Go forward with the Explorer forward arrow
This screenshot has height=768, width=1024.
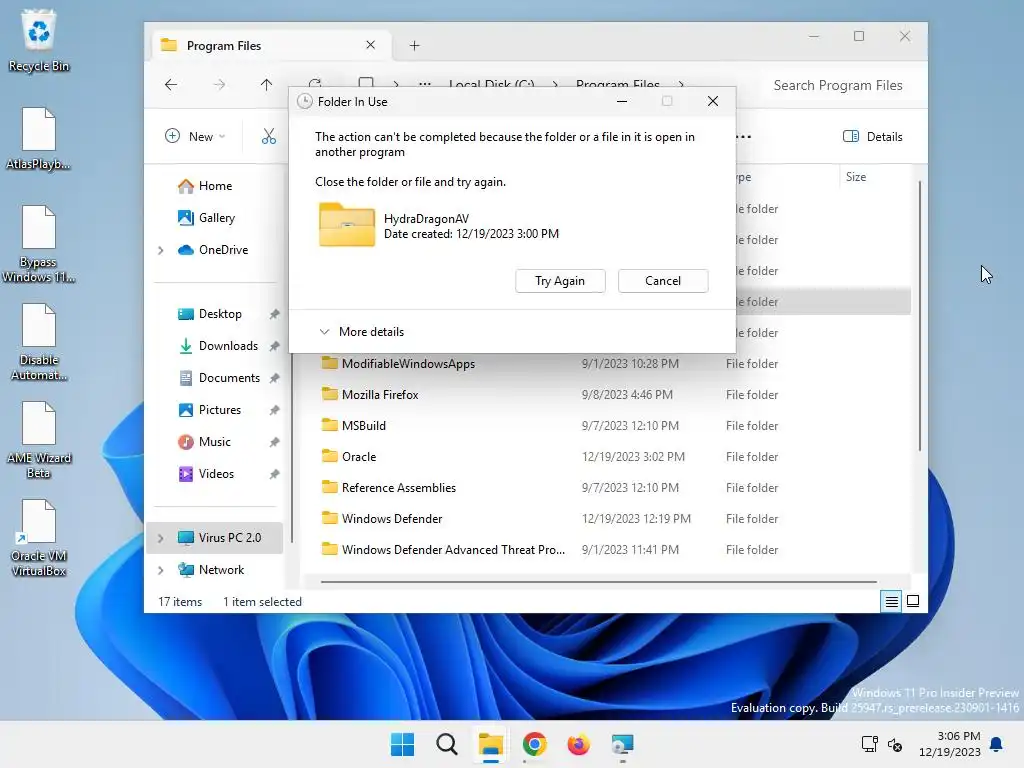coord(219,85)
